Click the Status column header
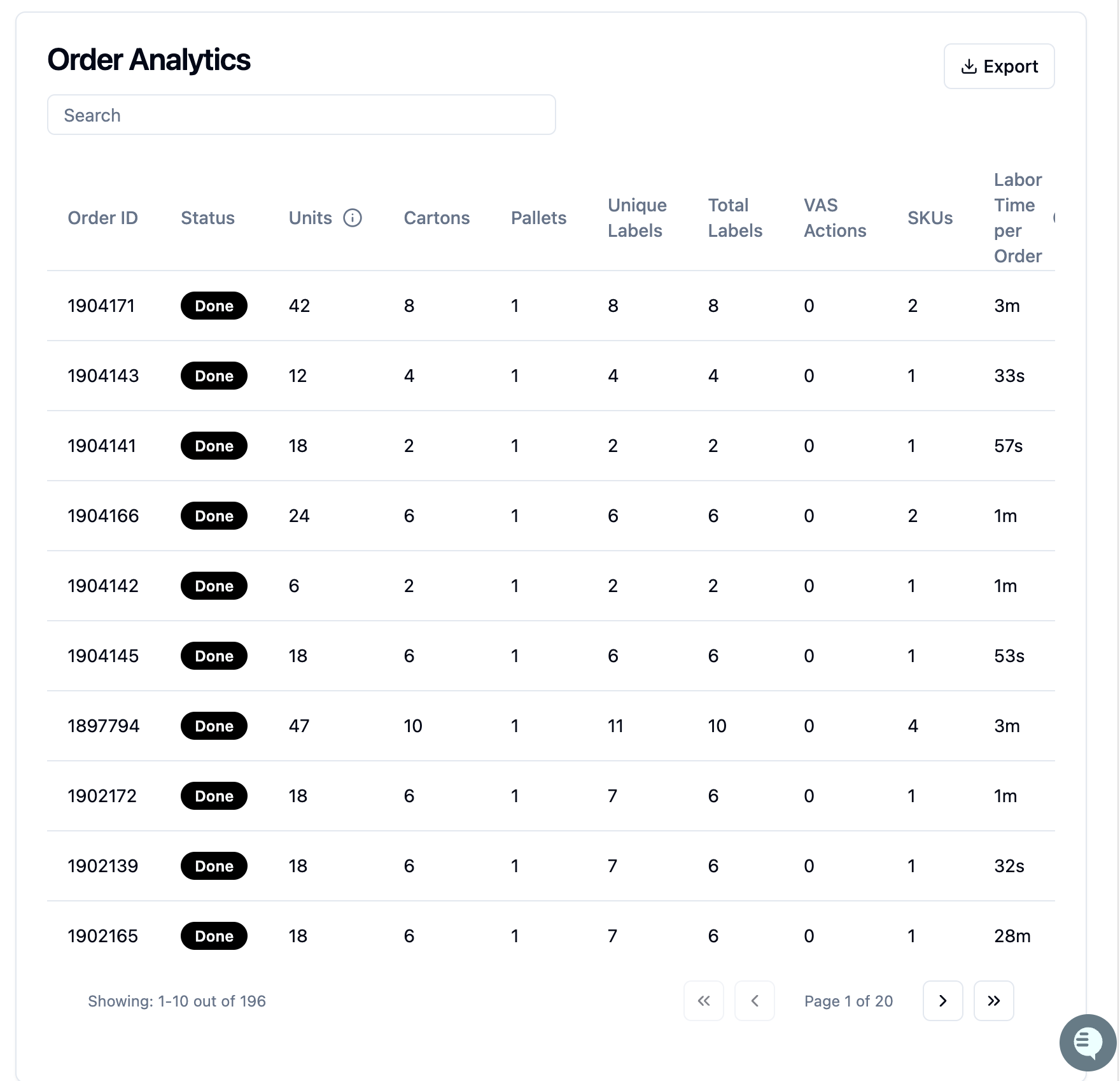Image resolution: width=1120 pixels, height=1081 pixels. point(207,218)
